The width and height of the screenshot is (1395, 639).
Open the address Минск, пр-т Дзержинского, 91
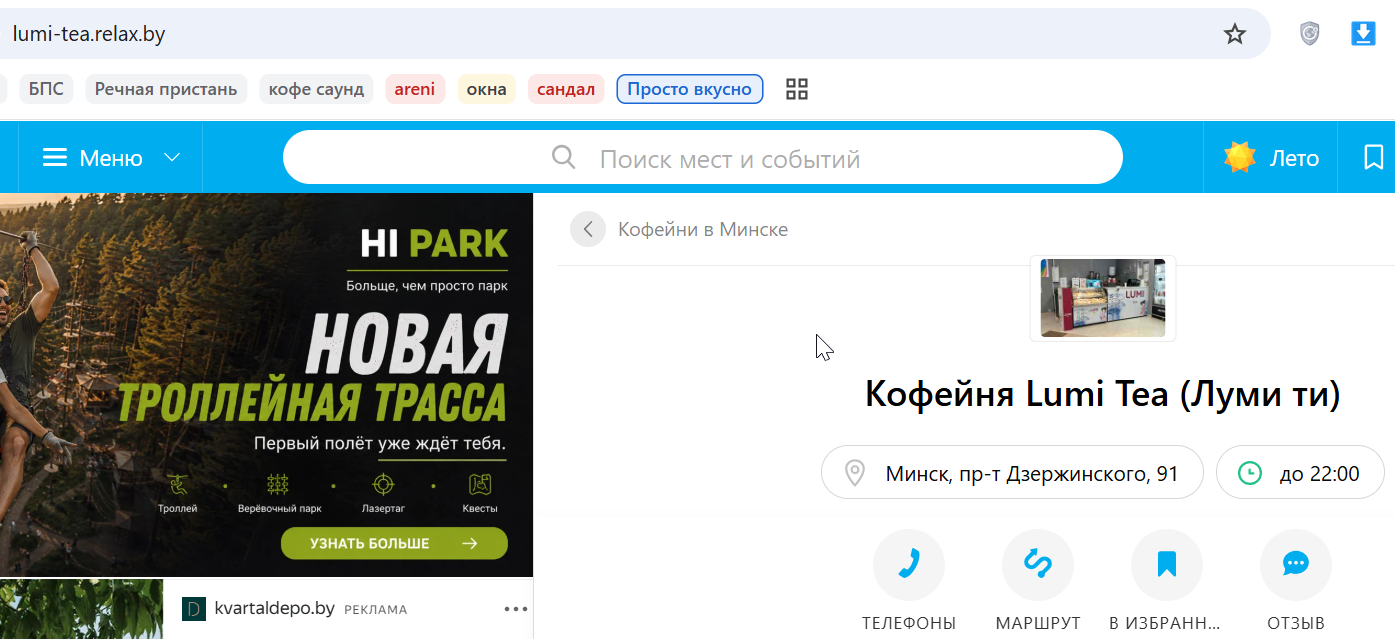(1012, 473)
